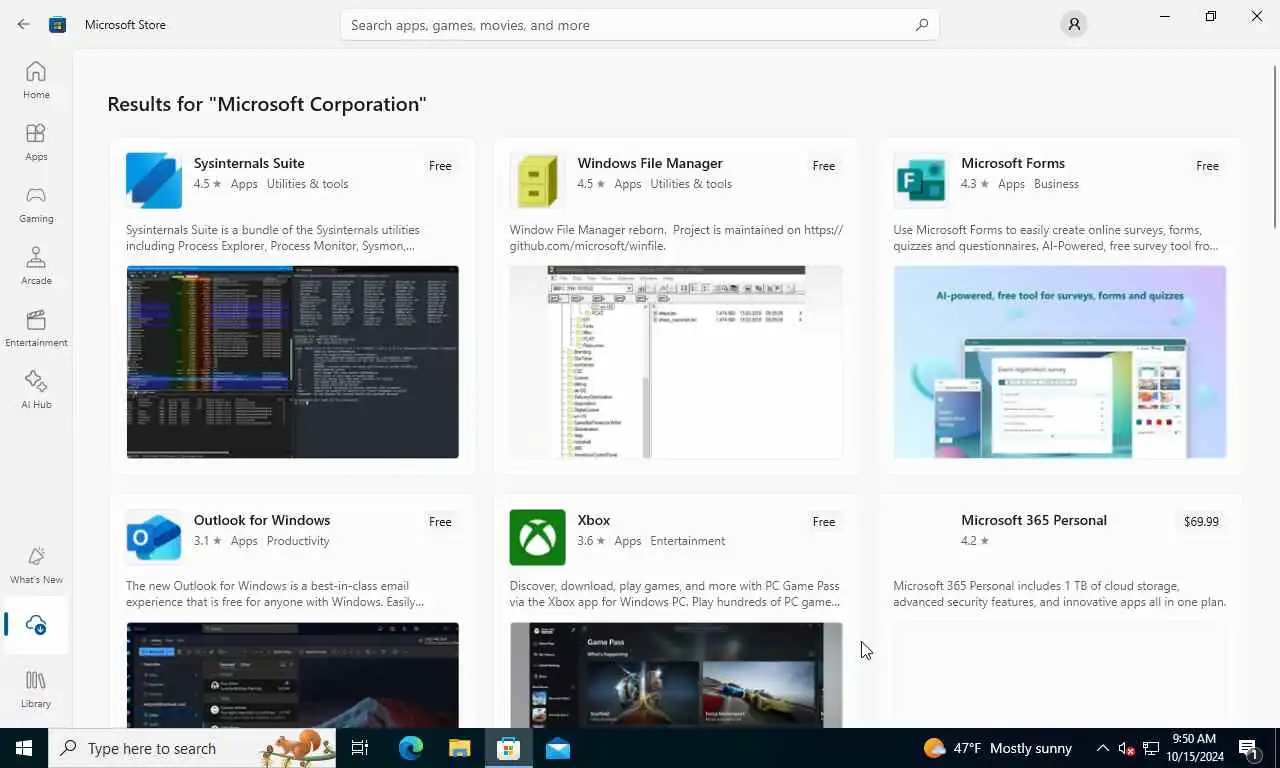Open Xbox app title
1280x768 pixels.
594,520
